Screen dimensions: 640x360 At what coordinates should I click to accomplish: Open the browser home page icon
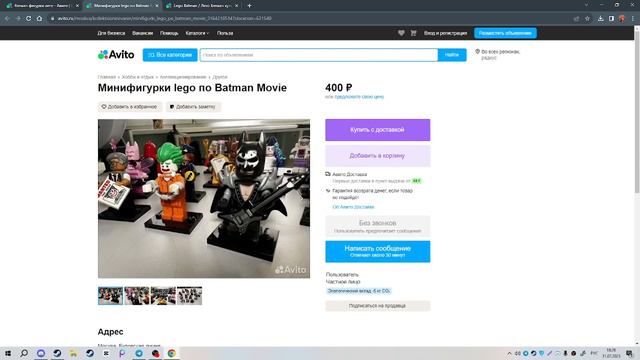[x=39, y=18]
